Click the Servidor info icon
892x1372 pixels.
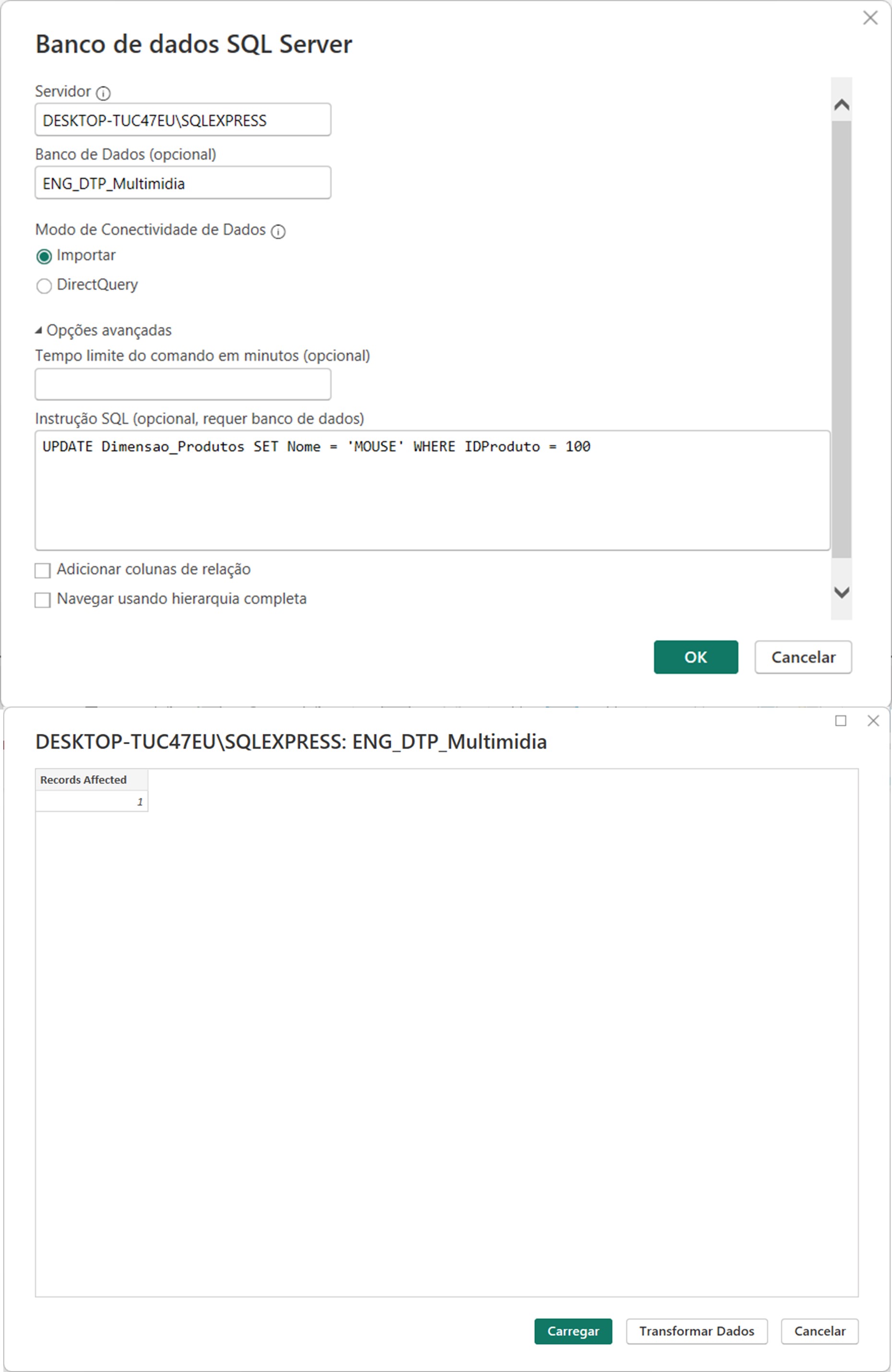[x=103, y=93]
